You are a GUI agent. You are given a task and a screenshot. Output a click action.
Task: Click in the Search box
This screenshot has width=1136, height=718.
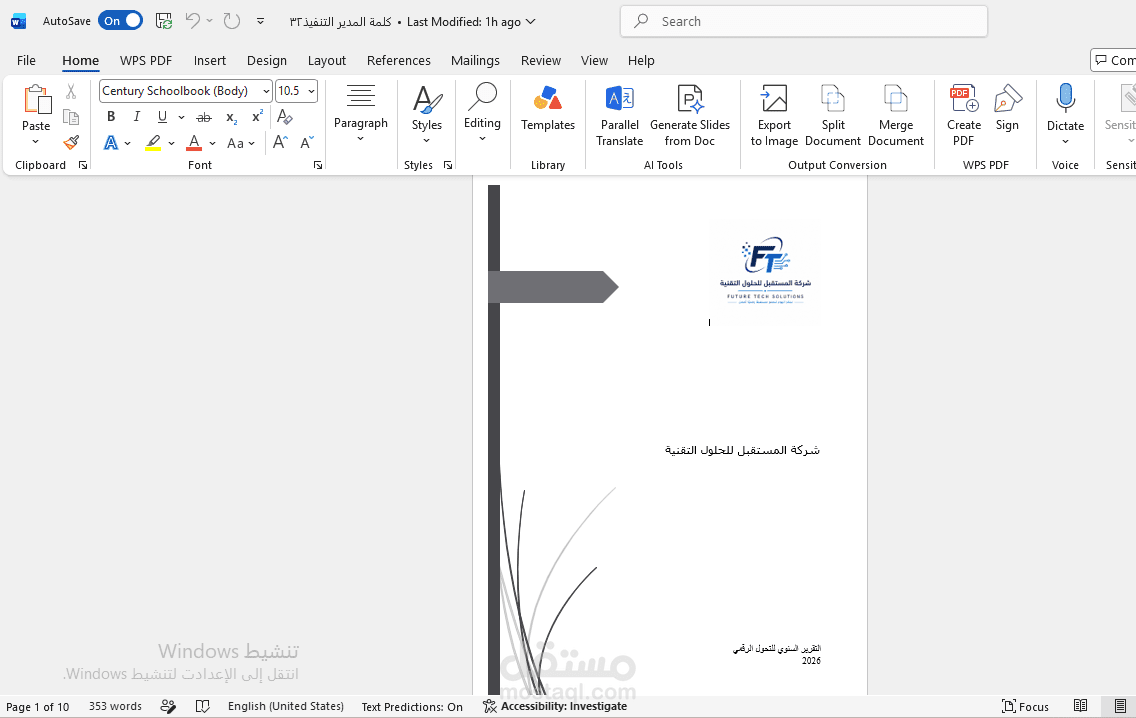click(803, 21)
